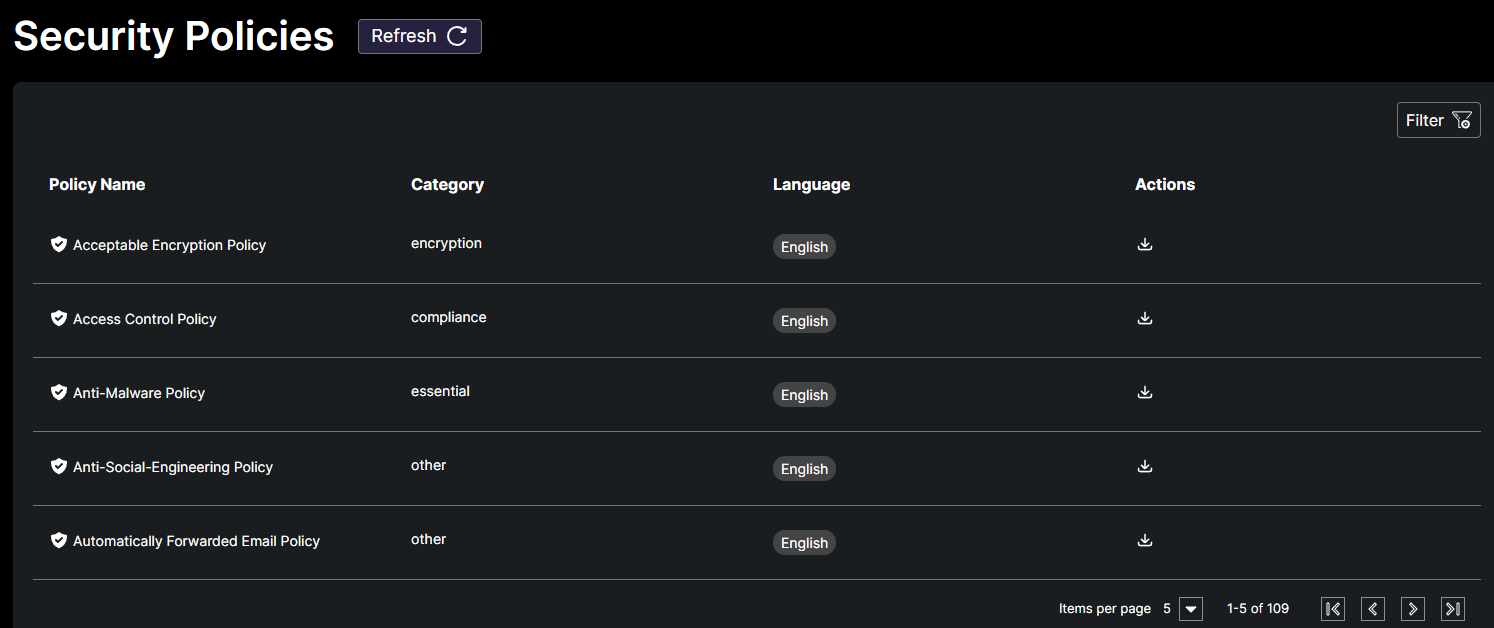Download the Automatically Forwarded Email Policy
This screenshot has height=628, width=1494.
[x=1145, y=540]
